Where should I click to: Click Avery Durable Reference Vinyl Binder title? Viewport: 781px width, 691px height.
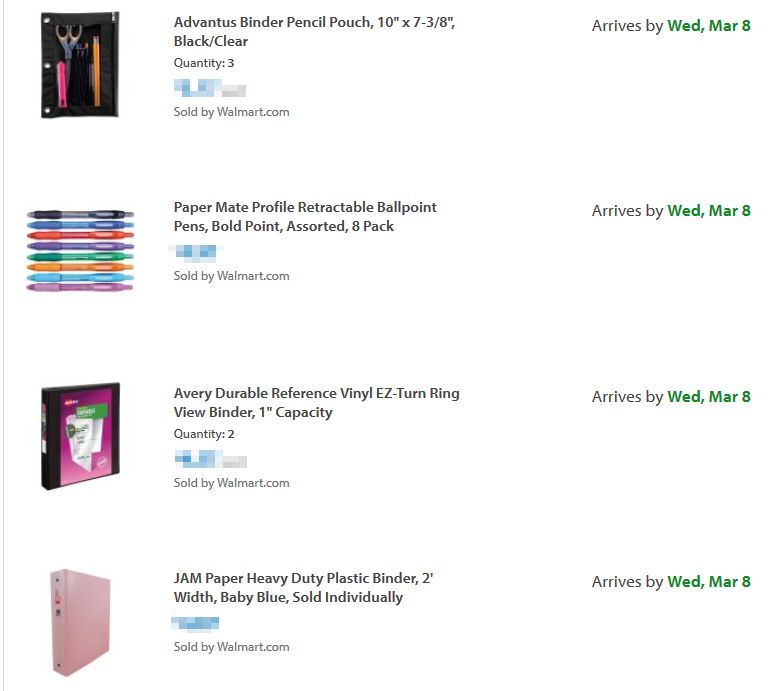click(316, 402)
